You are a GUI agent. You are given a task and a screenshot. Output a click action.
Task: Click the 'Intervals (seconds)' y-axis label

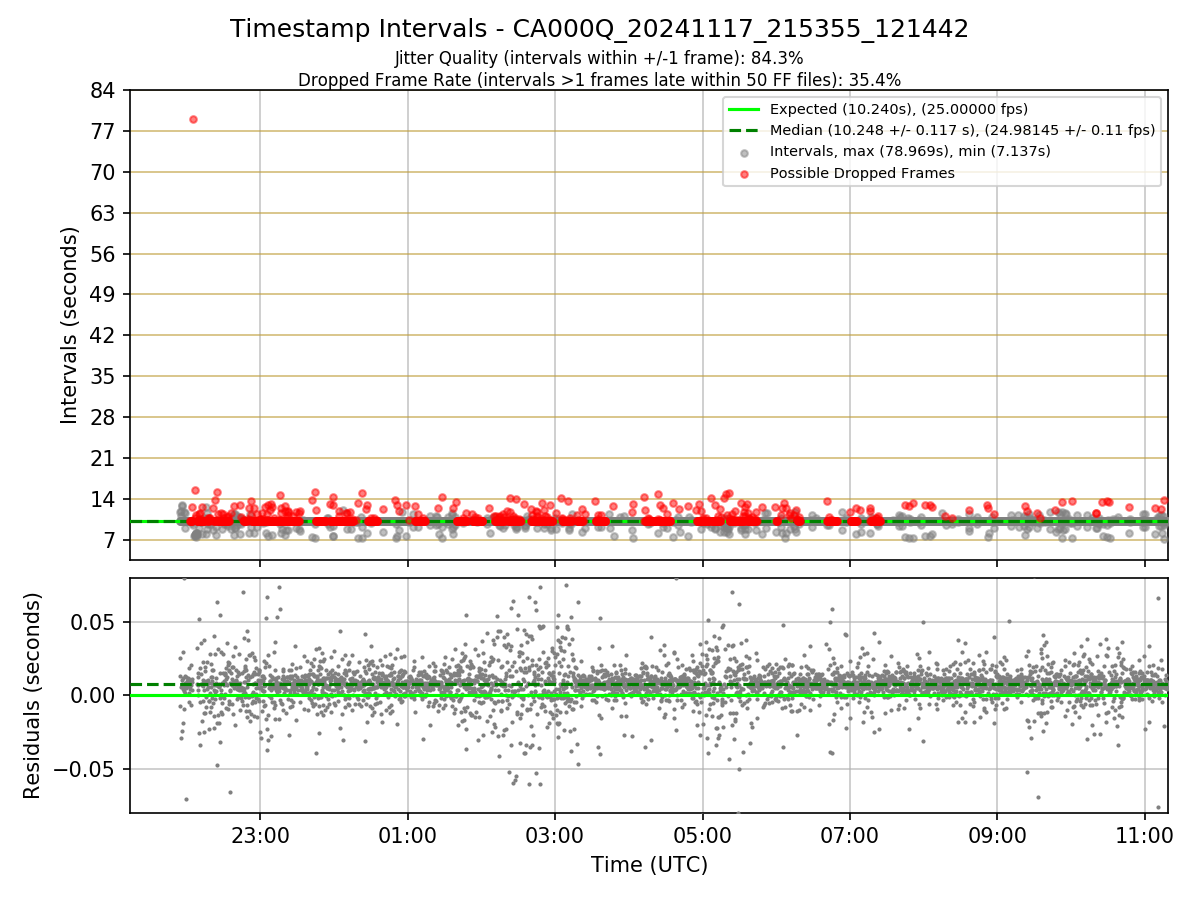click(69, 325)
